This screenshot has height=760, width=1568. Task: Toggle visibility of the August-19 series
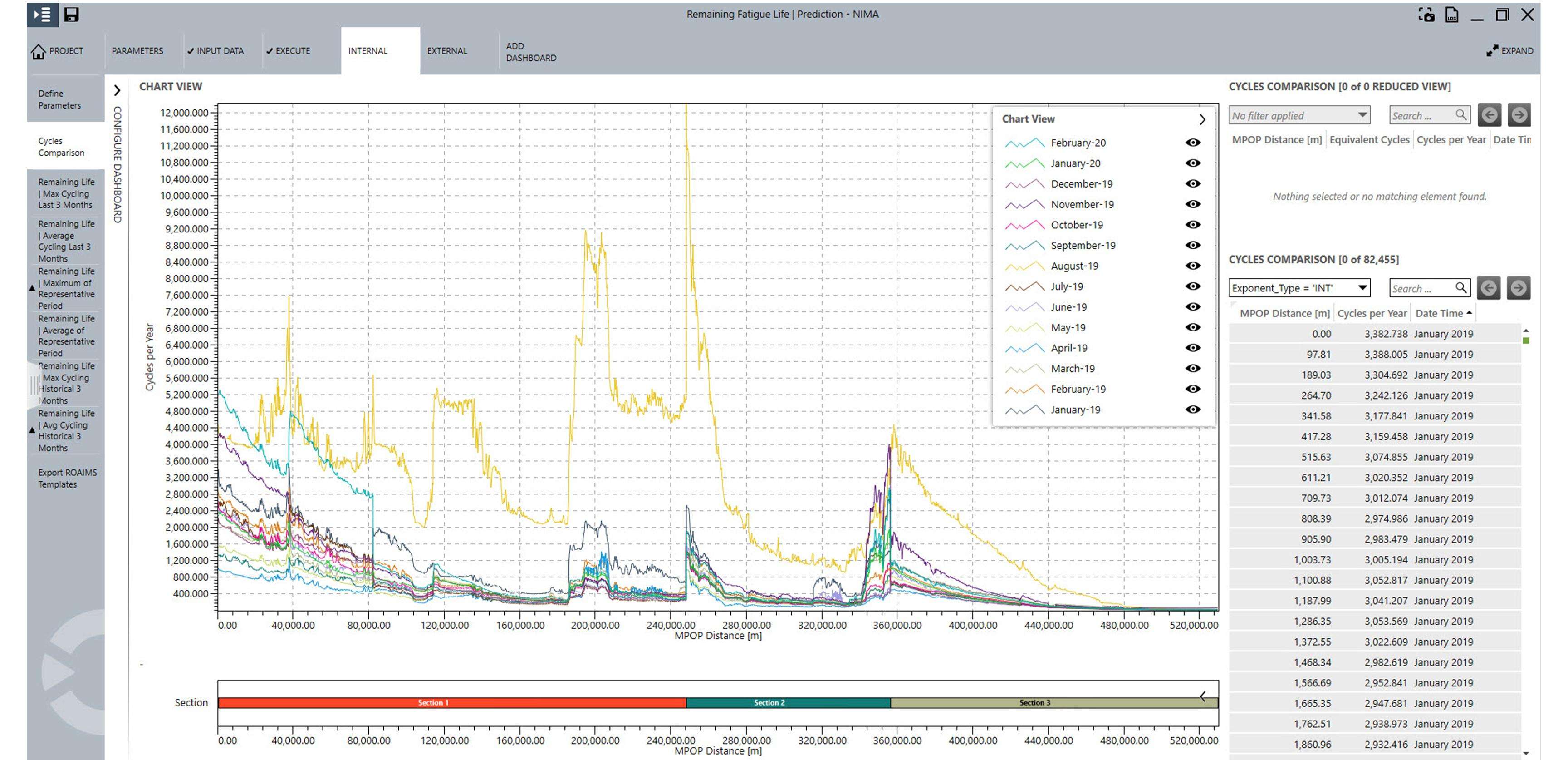(1193, 266)
